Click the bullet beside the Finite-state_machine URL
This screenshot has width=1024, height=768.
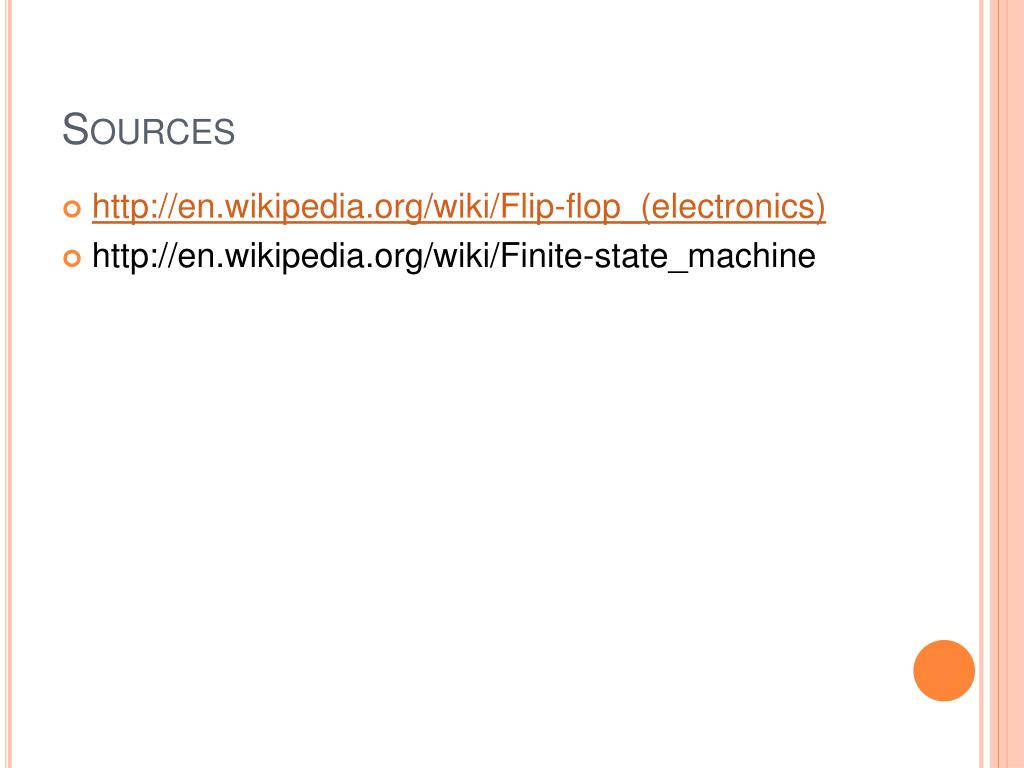point(72,259)
